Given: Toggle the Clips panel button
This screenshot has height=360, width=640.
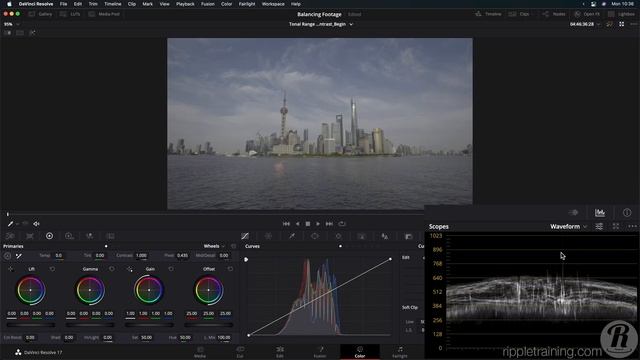Looking at the screenshot, I should tap(519, 14).
